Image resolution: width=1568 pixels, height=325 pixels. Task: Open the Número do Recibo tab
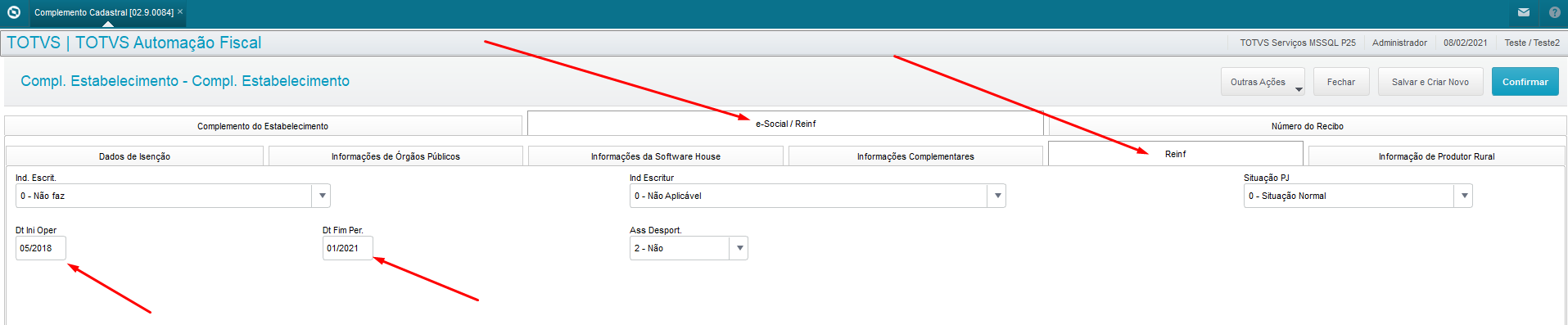1307,126
